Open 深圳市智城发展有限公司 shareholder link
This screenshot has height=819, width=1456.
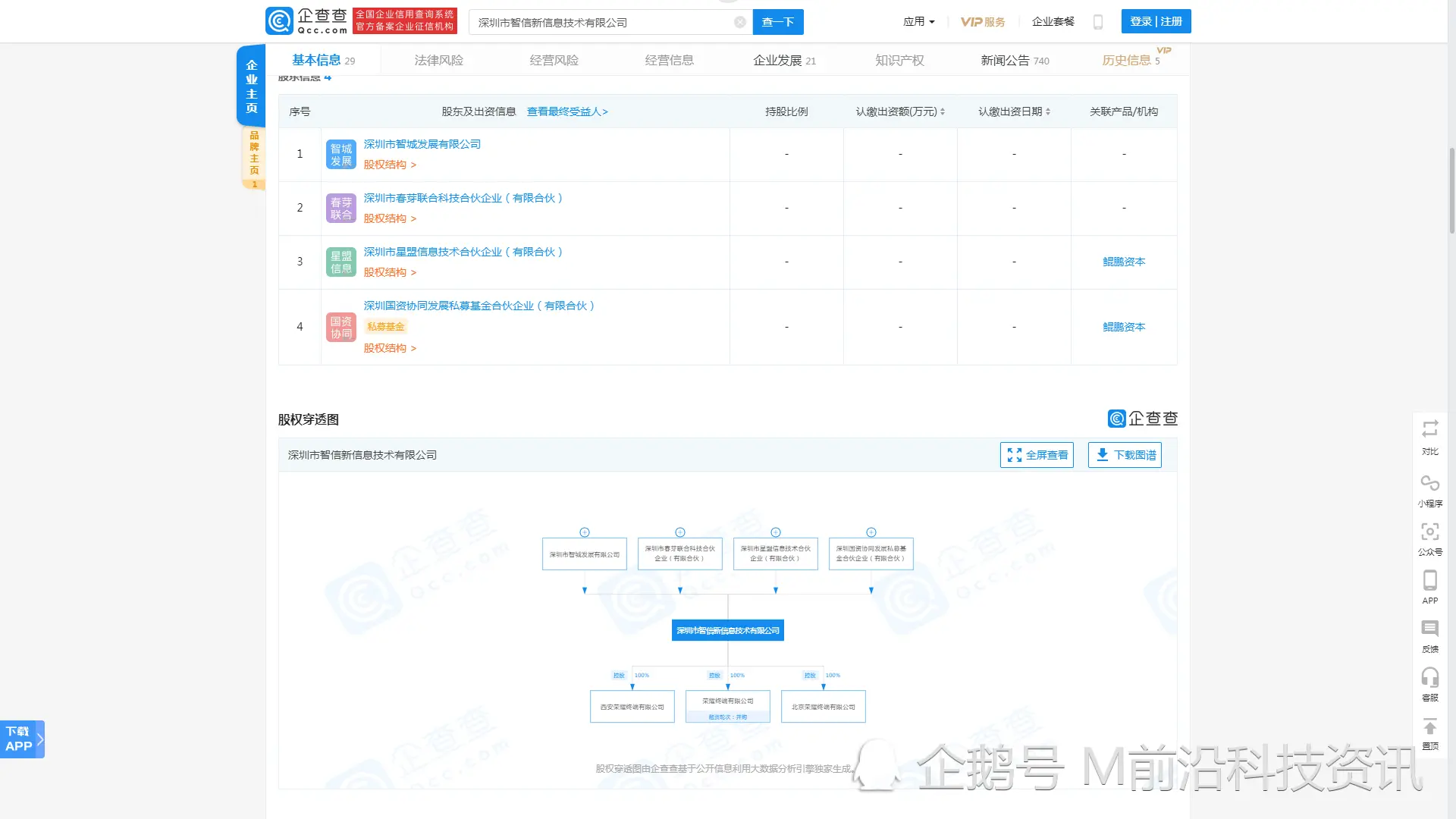click(x=422, y=144)
